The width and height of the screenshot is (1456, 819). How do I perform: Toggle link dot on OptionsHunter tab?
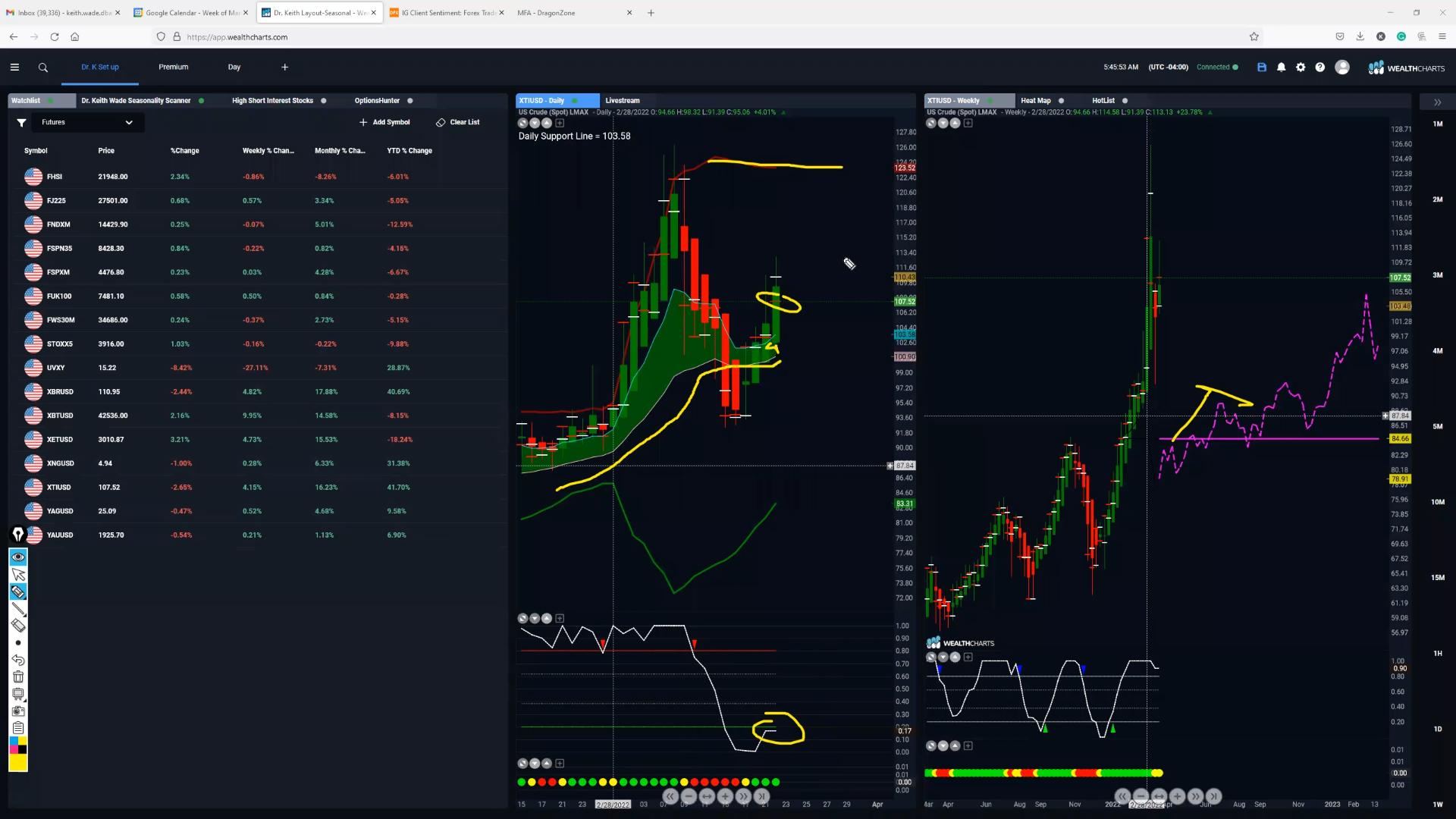410,101
